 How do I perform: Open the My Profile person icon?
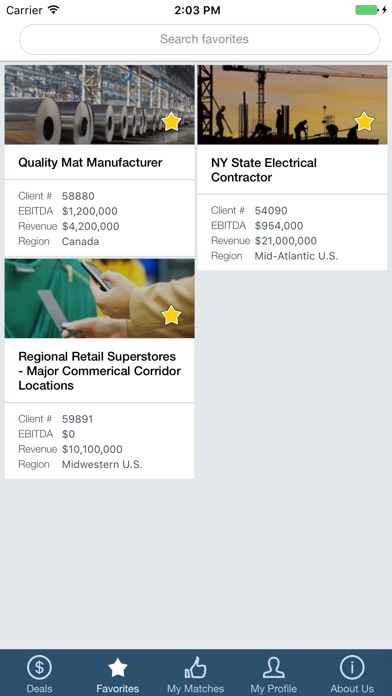coord(273,667)
